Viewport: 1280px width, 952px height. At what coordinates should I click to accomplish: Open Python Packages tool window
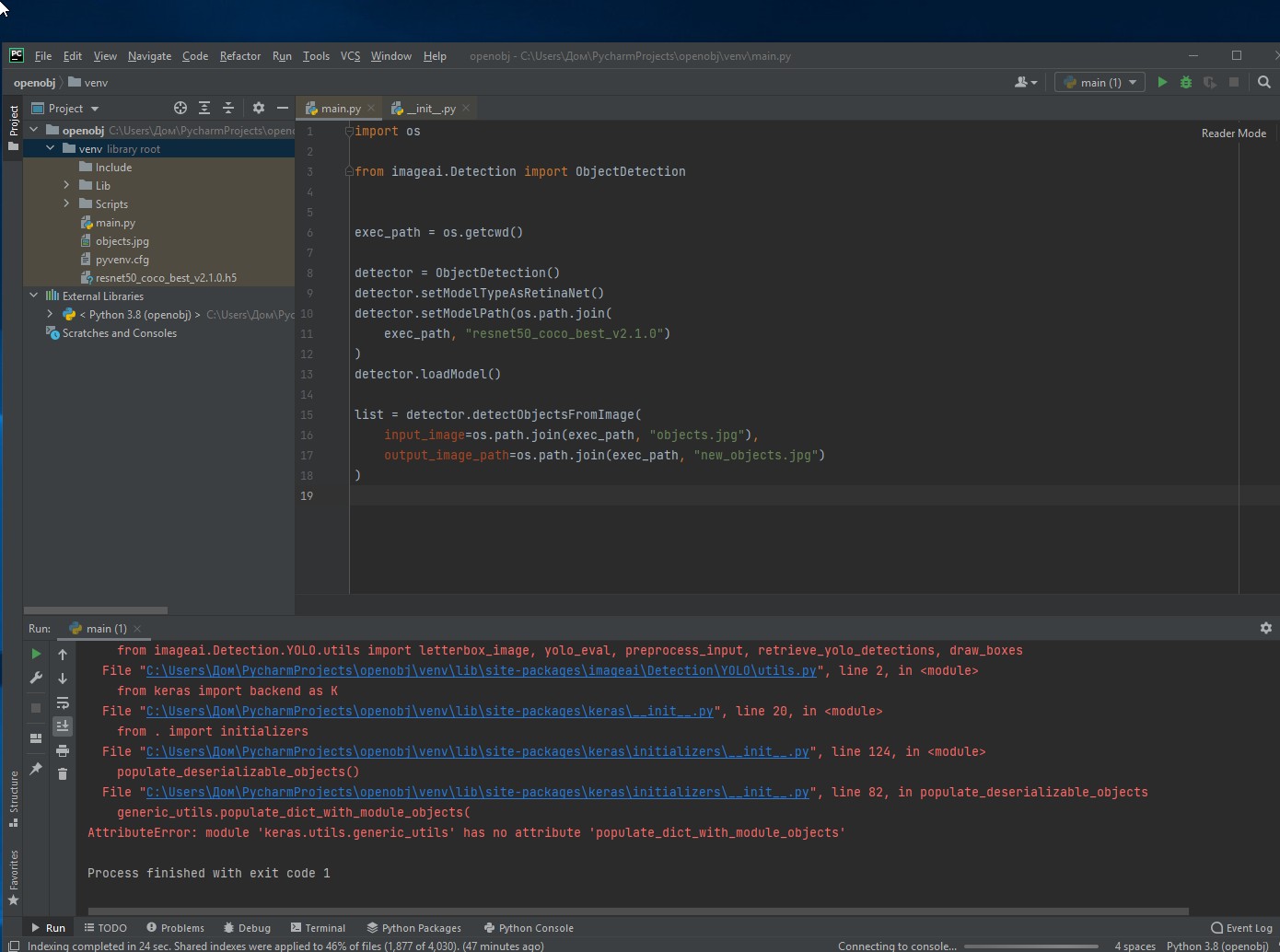click(x=413, y=928)
